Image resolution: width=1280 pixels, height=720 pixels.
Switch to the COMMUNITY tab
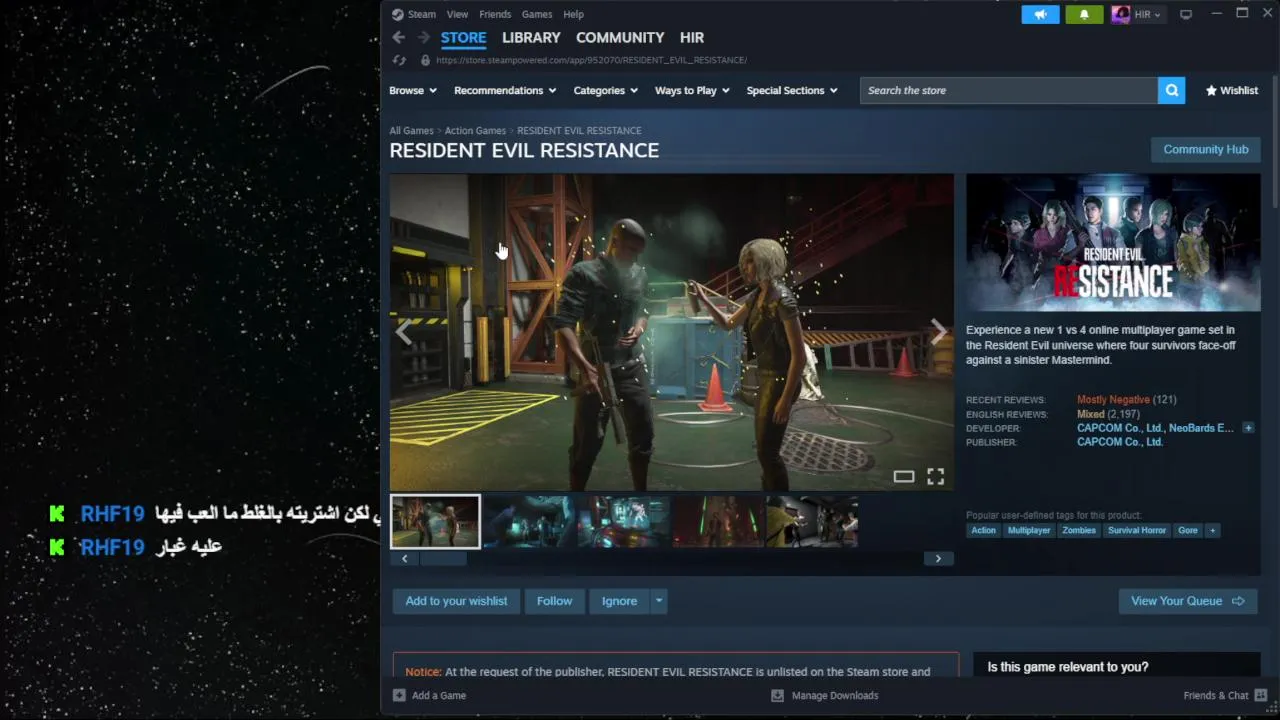tap(620, 37)
